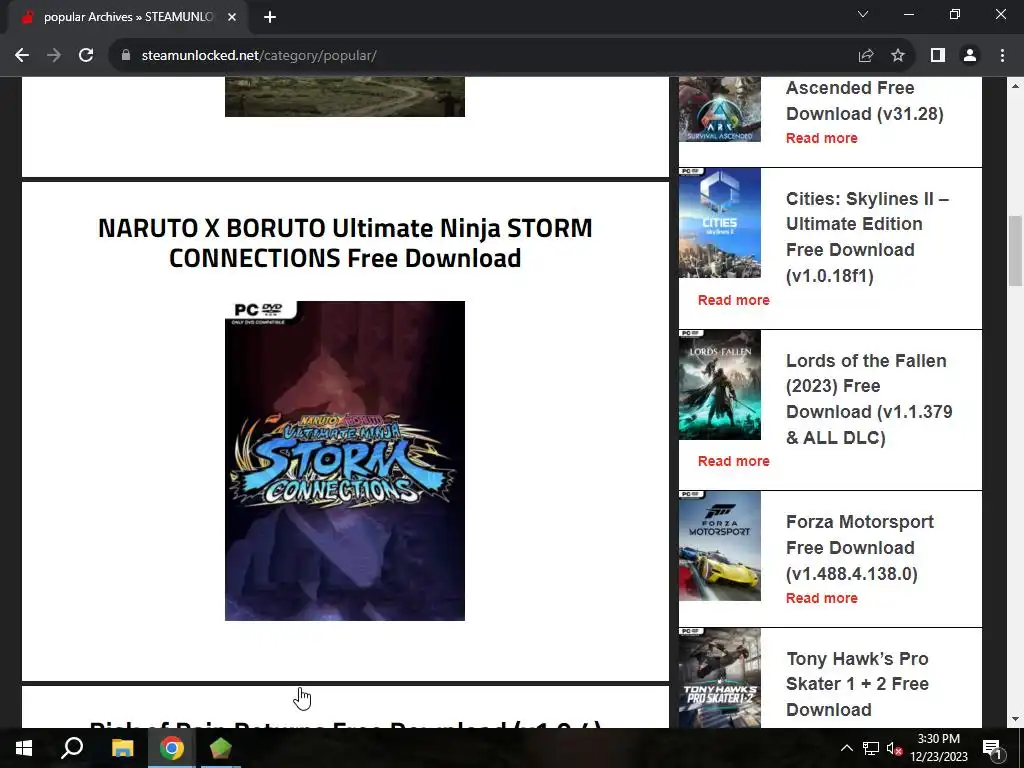Viewport: 1024px width, 768px height.
Task: Open File Explorer from taskbar
Action: [x=122, y=748]
